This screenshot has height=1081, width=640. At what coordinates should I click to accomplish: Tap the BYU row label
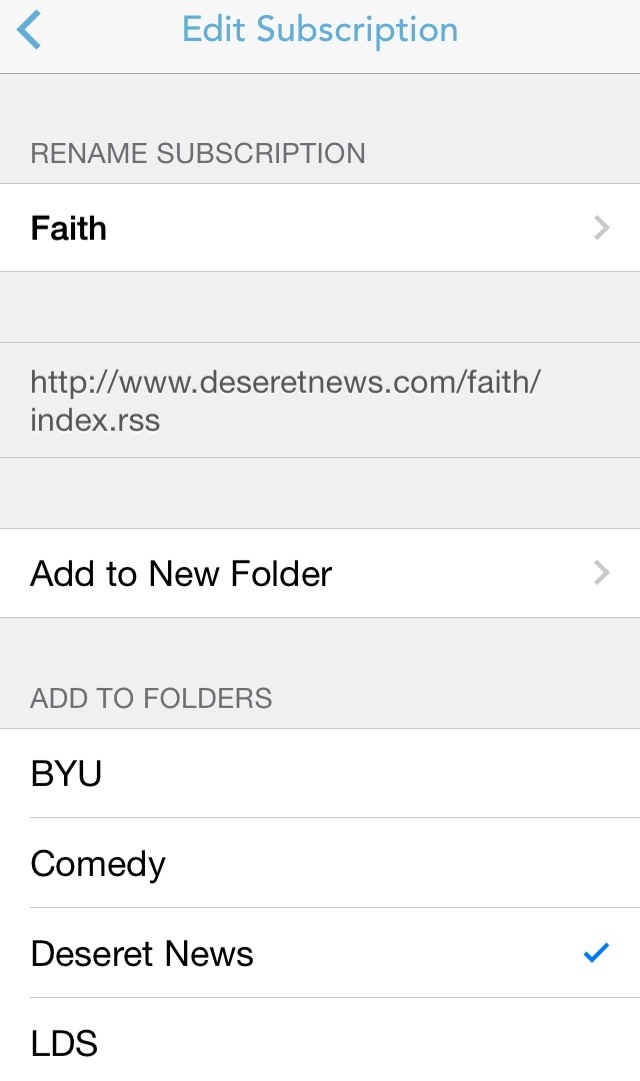[x=66, y=774]
